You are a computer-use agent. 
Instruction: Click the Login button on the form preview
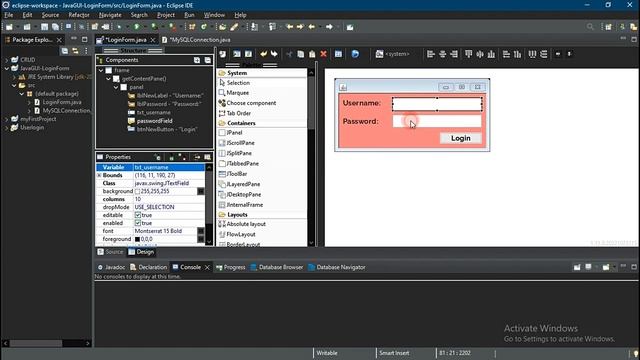pos(460,138)
